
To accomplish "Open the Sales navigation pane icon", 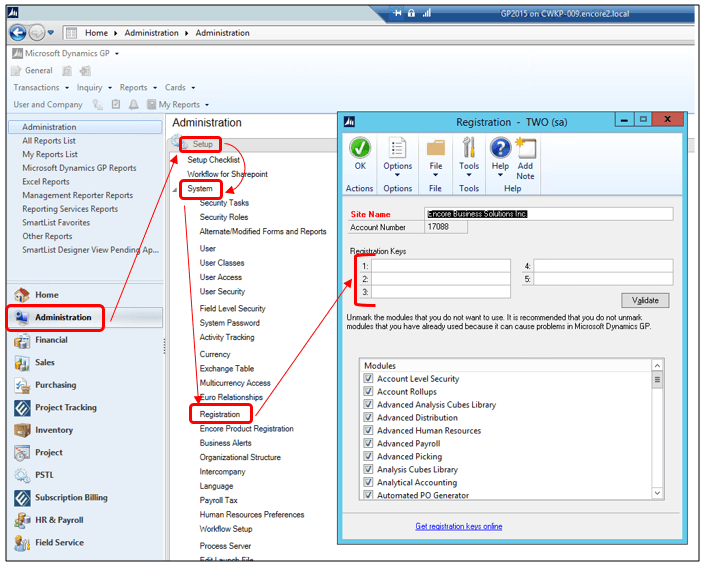I will [x=22, y=363].
